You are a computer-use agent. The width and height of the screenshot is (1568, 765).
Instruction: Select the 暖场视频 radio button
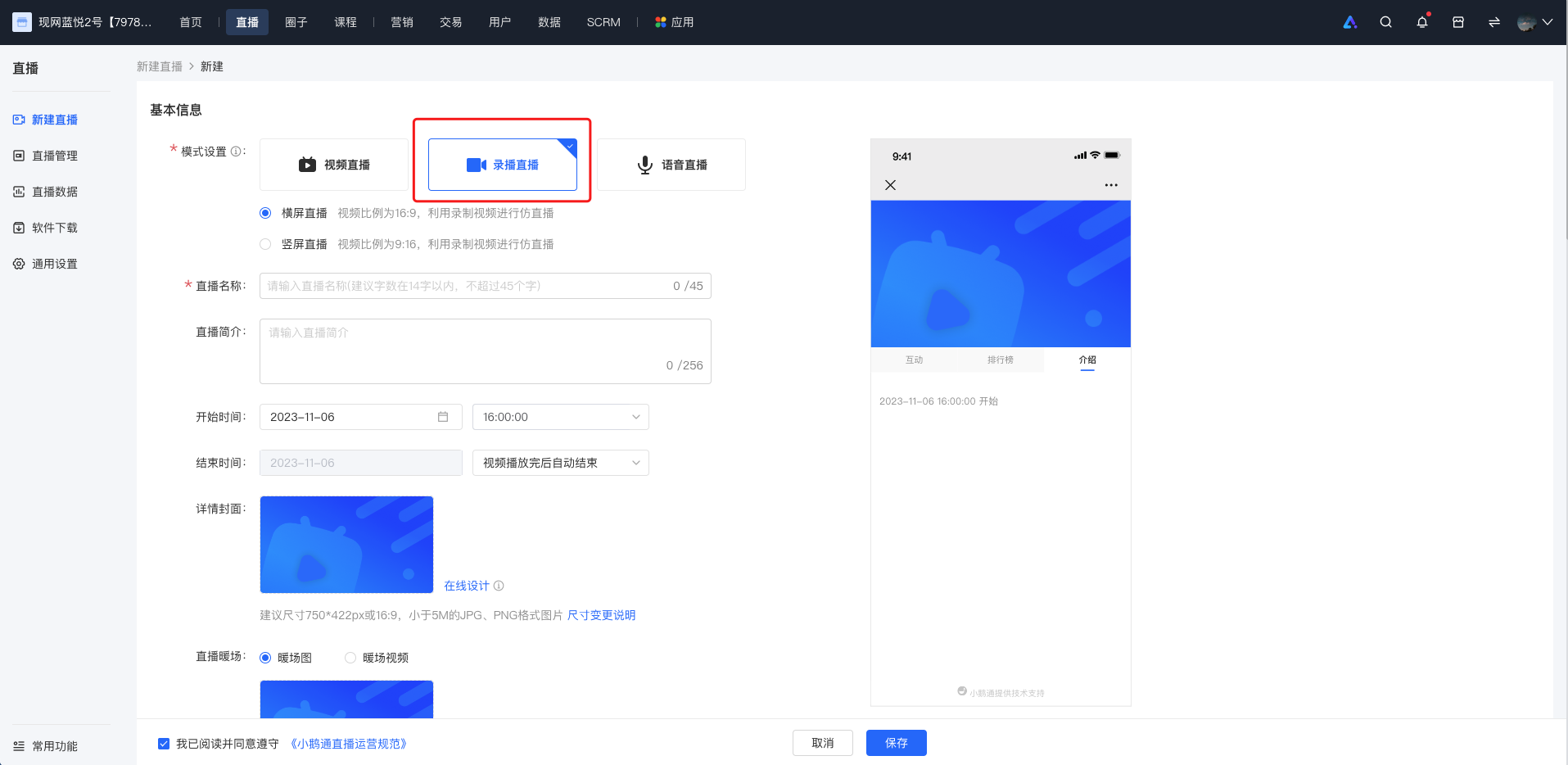(350, 658)
